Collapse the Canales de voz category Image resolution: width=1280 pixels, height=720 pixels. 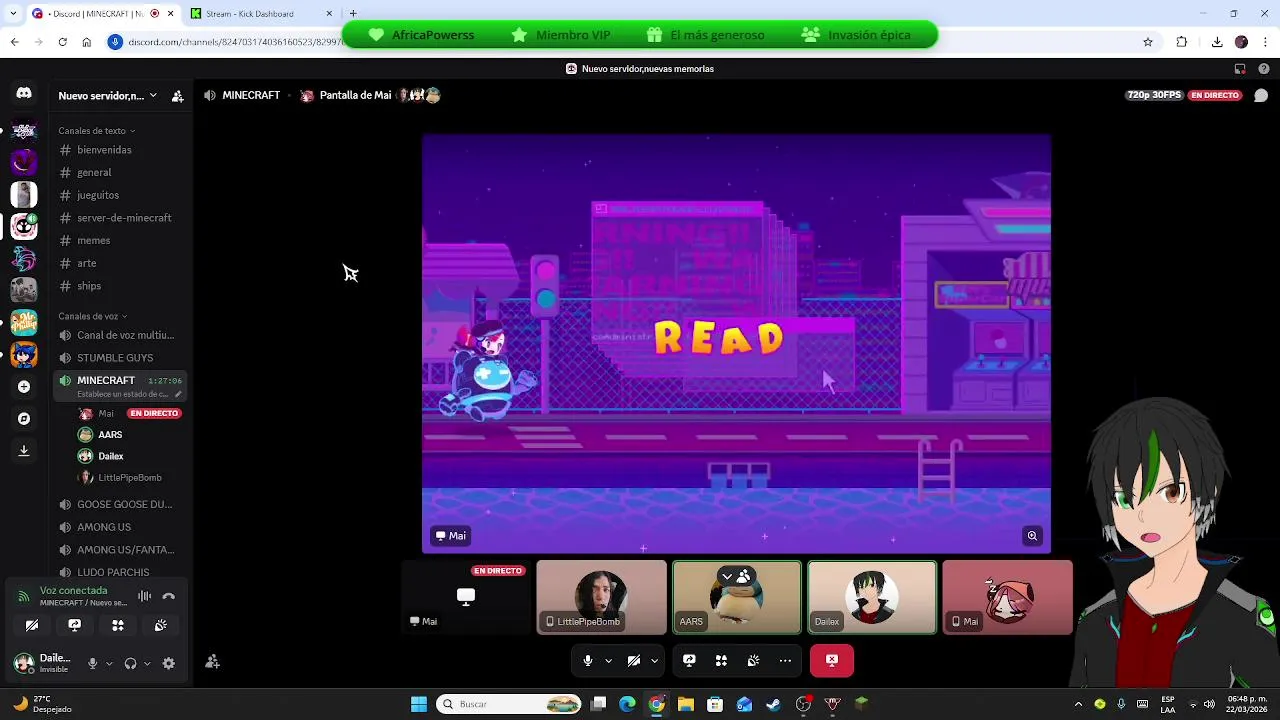point(92,316)
